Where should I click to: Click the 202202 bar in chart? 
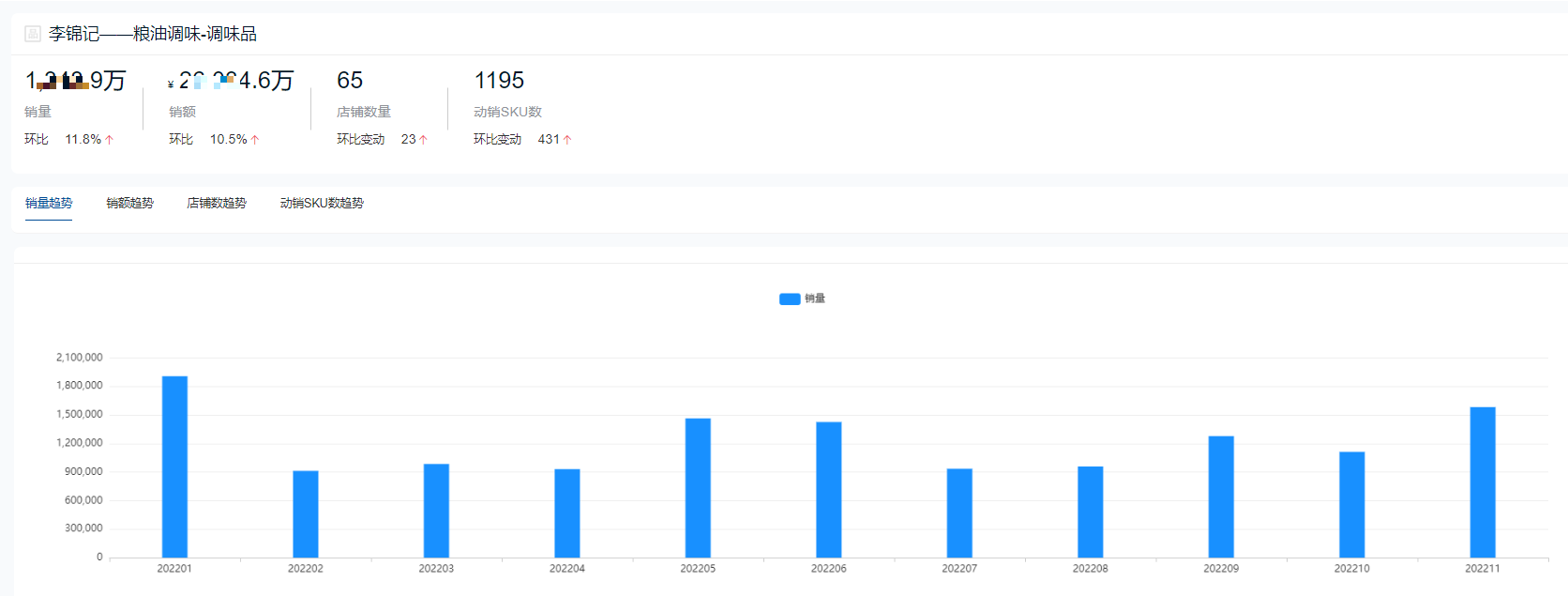306,514
